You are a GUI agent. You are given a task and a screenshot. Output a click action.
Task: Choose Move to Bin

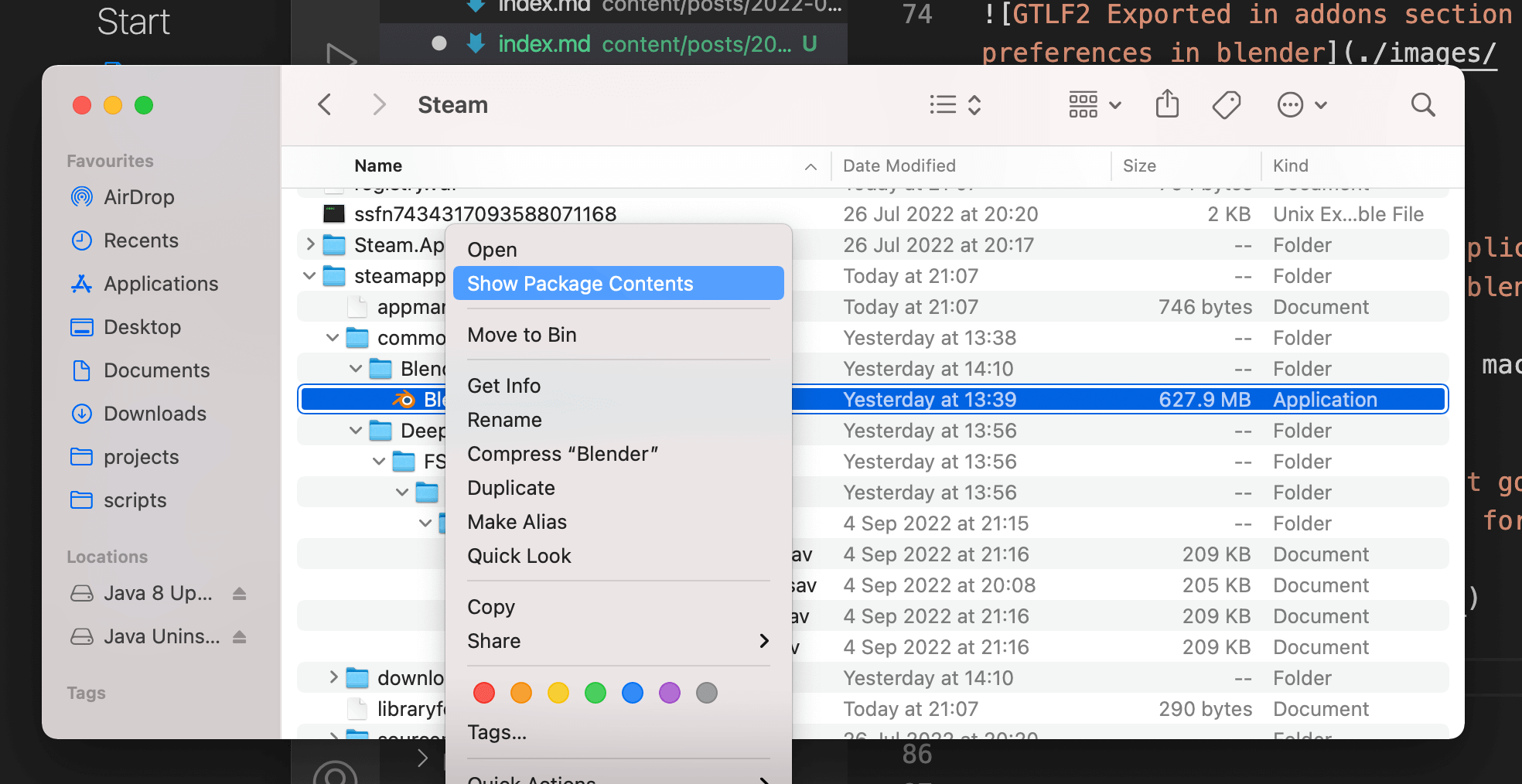pos(619,335)
